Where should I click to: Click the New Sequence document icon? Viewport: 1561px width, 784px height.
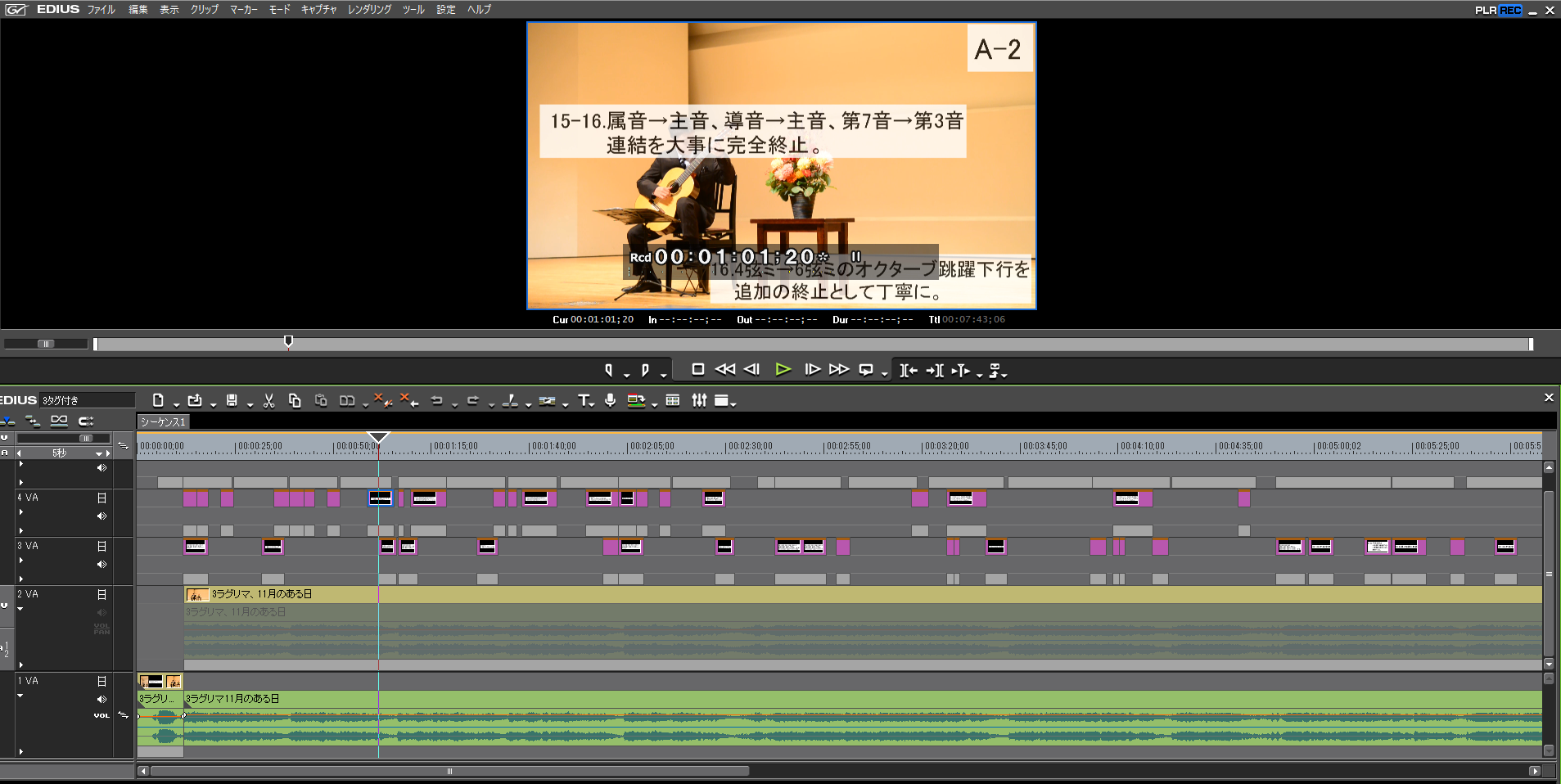pyautogui.click(x=158, y=400)
